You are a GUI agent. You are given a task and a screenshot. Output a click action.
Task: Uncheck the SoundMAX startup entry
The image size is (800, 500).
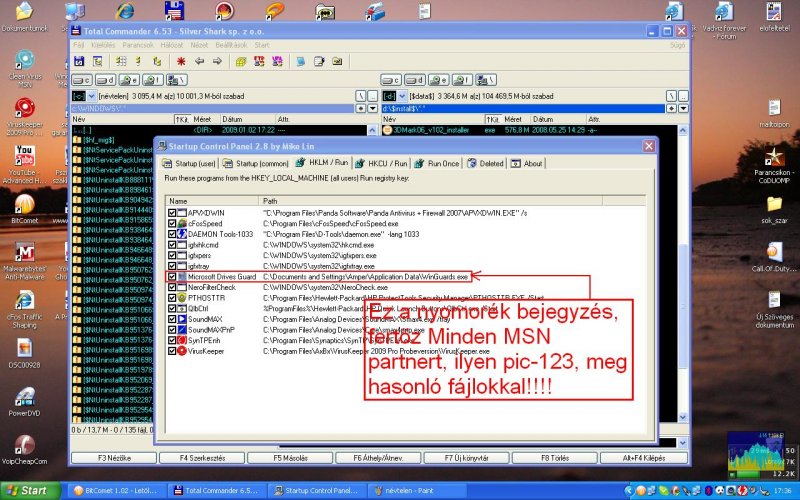click(172, 319)
